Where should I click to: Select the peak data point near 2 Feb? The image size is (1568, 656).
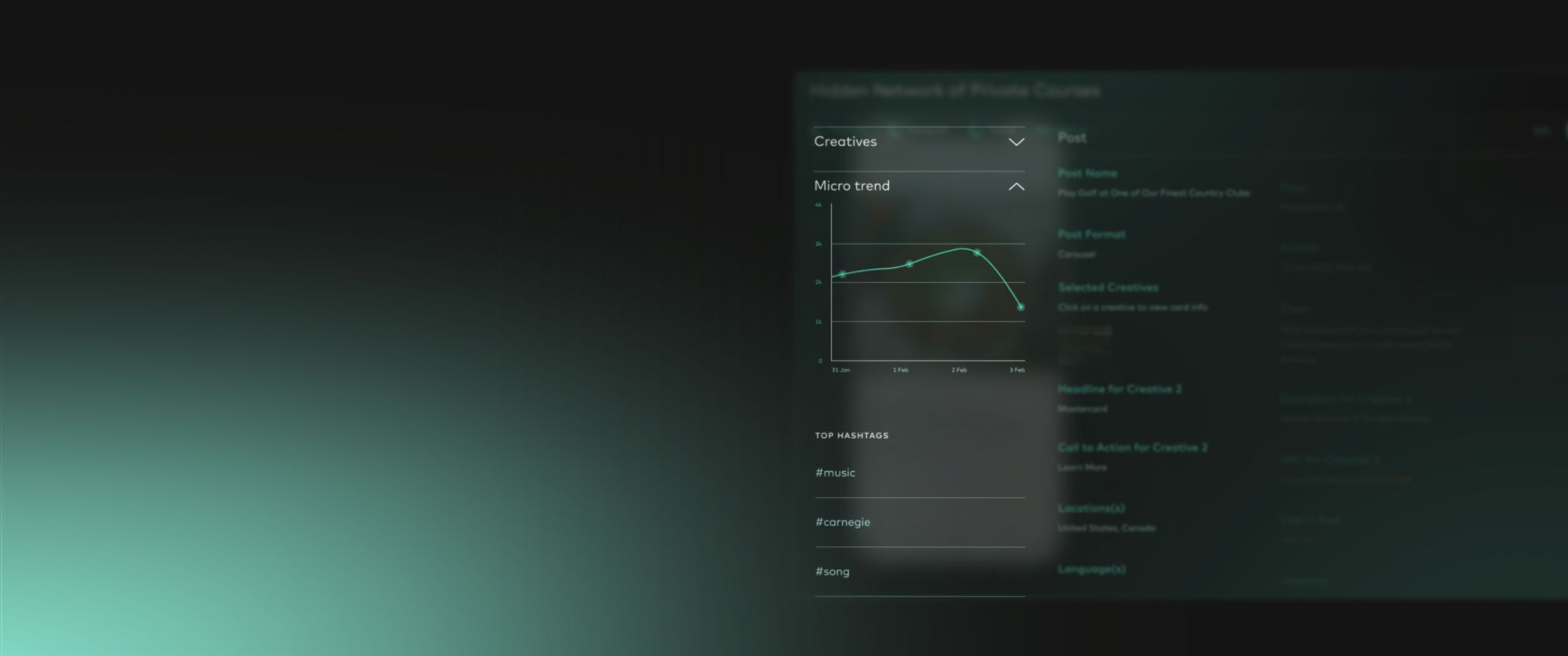click(977, 252)
